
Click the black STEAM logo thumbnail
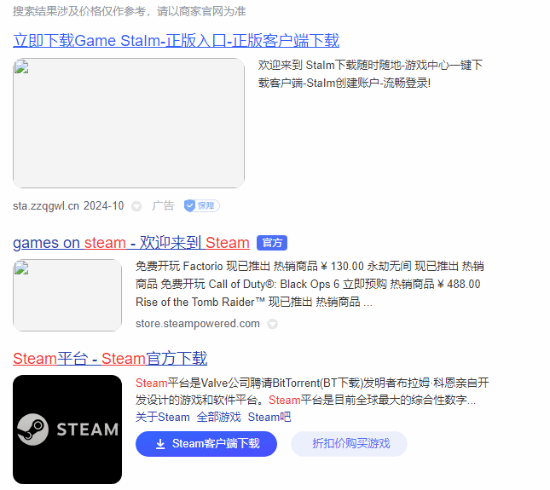click(67, 429)
